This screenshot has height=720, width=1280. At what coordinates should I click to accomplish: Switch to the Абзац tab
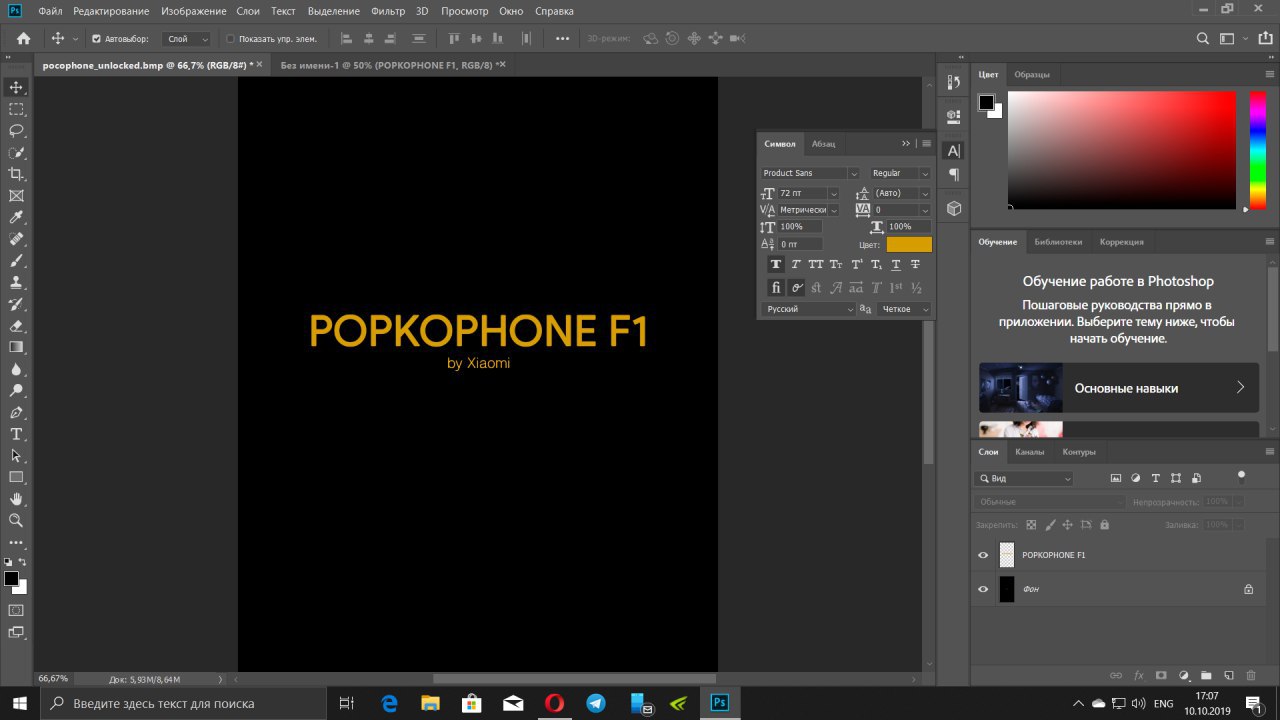coord(823,144)
